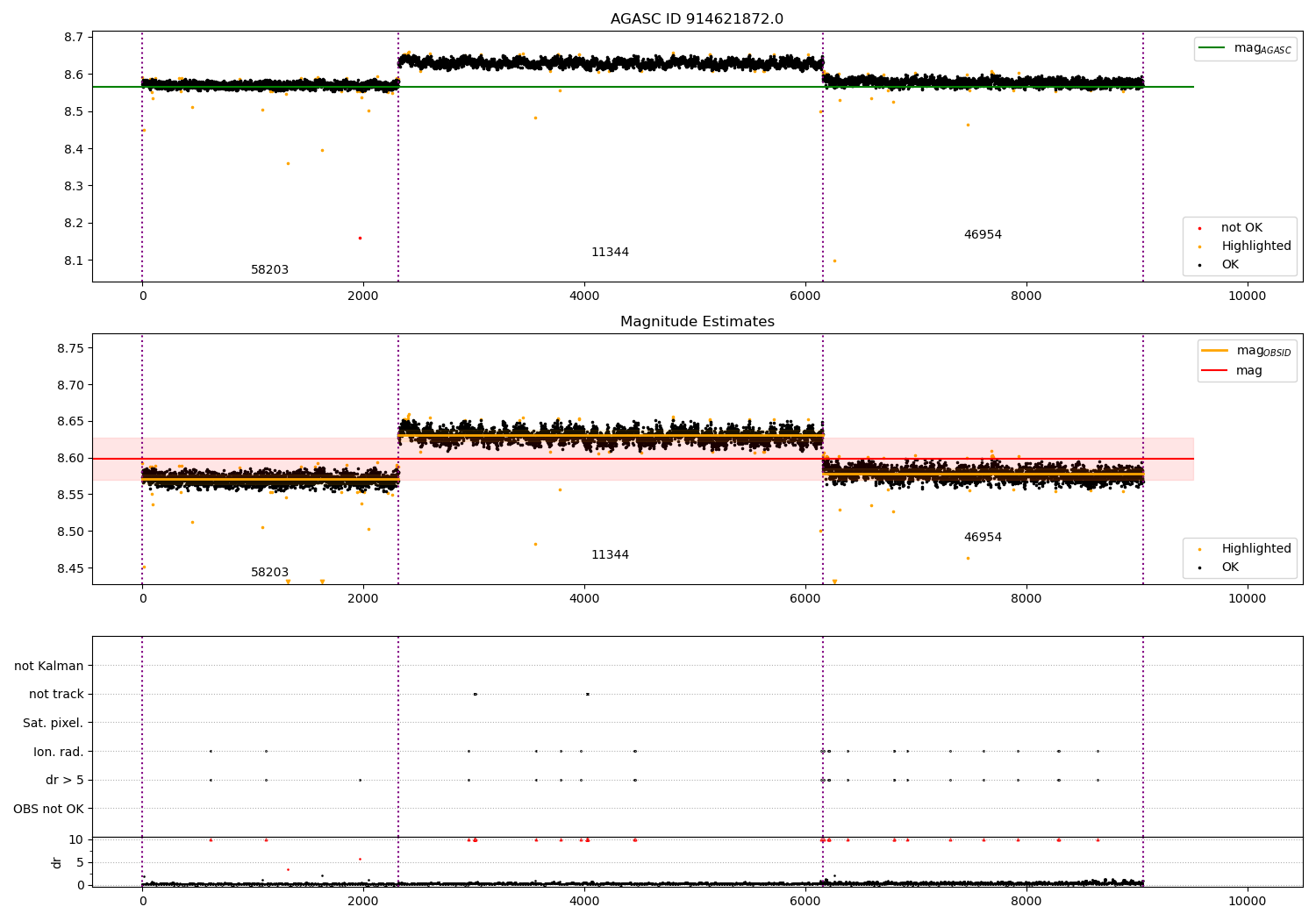Click obsid label 11344 in AGASC ID plot
1316x921 pixels.
pos(610,253)
